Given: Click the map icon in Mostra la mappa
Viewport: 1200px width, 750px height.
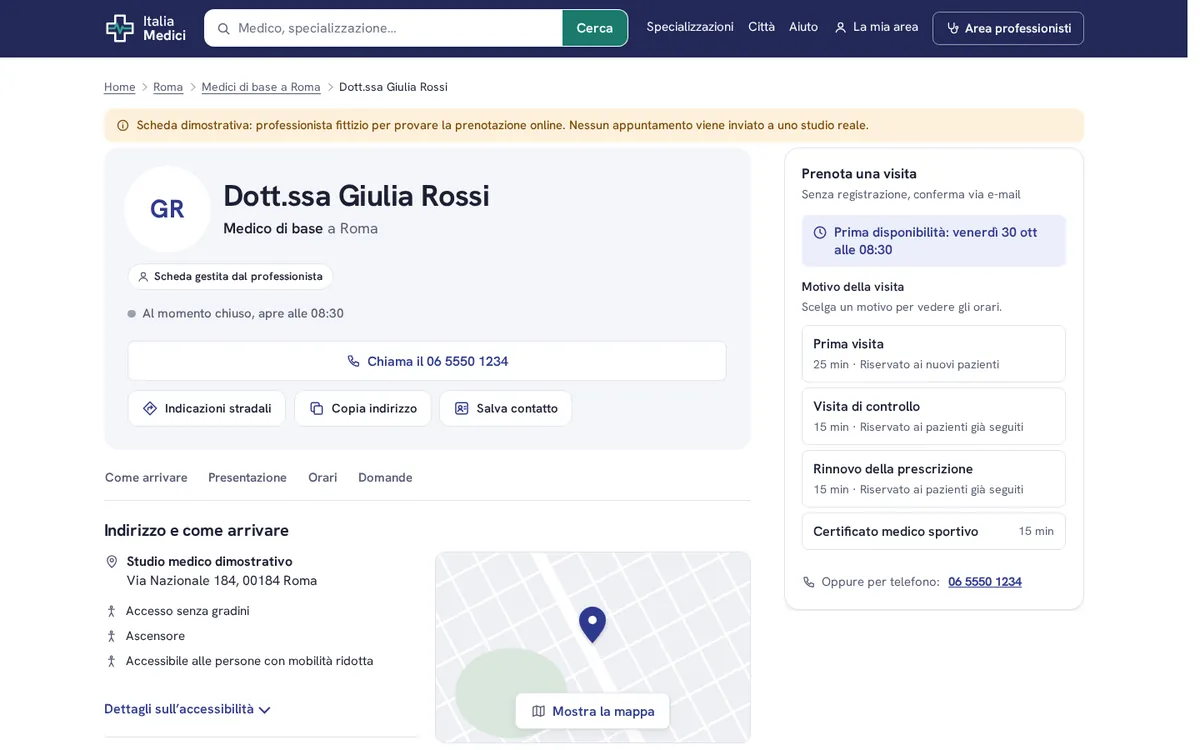Looking at the screenshot, I should point(538,711).
